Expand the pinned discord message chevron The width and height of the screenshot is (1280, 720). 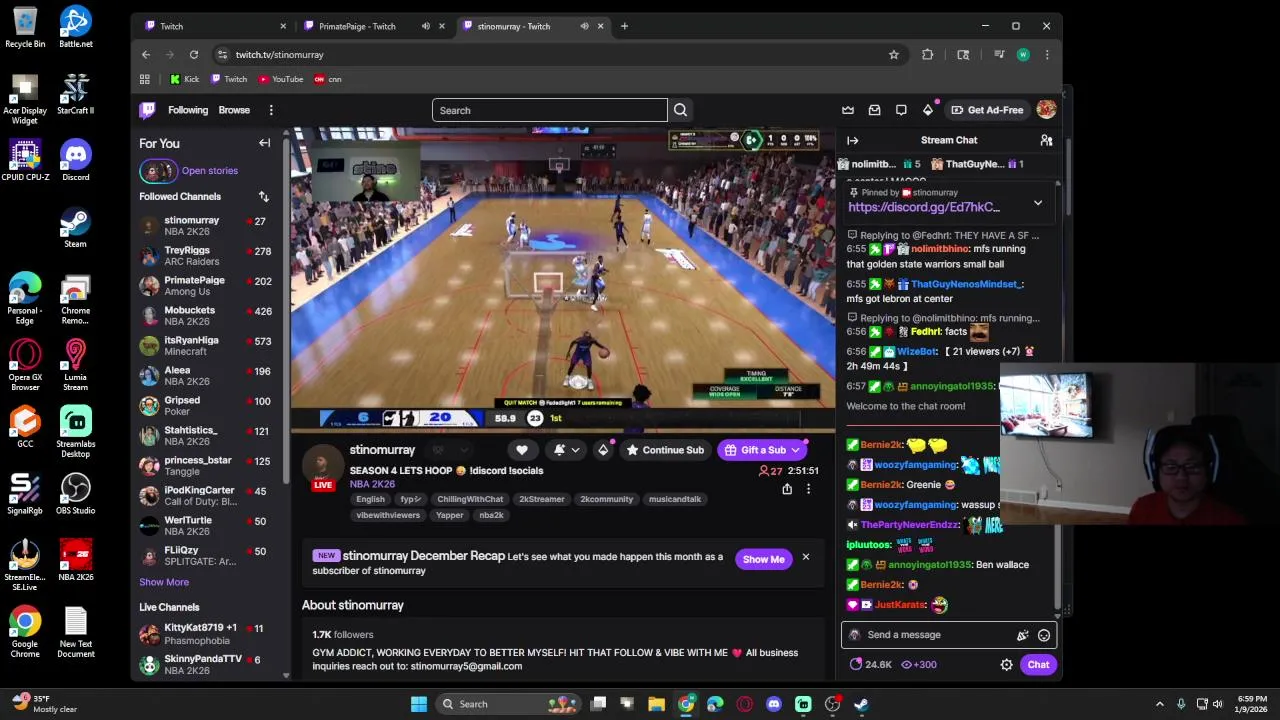(1038, 203)
